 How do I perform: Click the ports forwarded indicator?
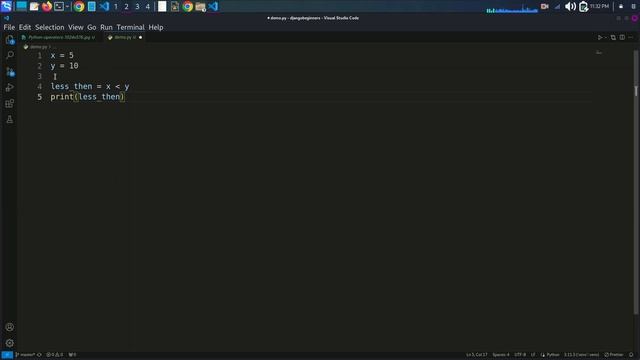tap(72, 355)
